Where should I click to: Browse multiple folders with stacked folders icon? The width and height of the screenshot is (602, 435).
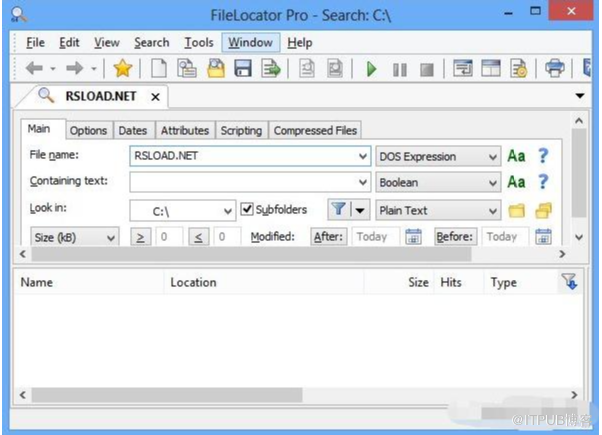click(x=544, y=210)
